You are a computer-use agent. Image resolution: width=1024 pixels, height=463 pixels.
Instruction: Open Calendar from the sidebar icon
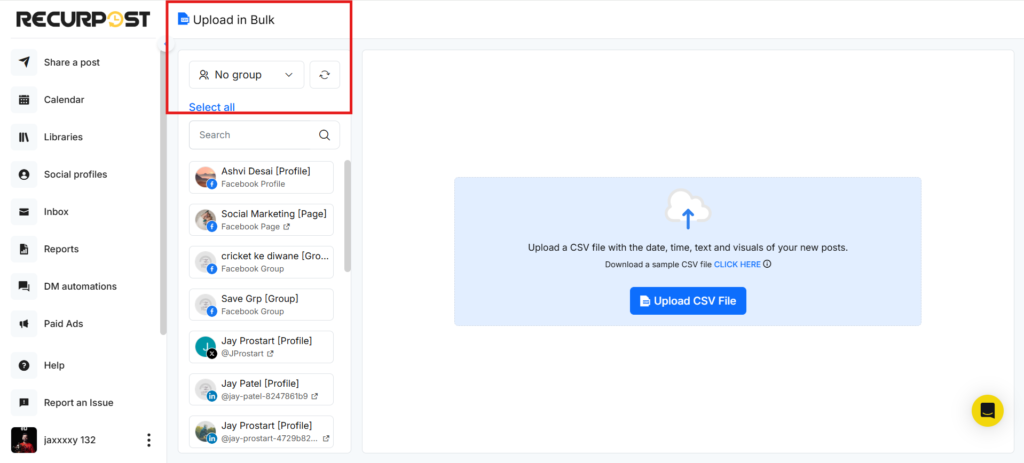click(24, 100)
